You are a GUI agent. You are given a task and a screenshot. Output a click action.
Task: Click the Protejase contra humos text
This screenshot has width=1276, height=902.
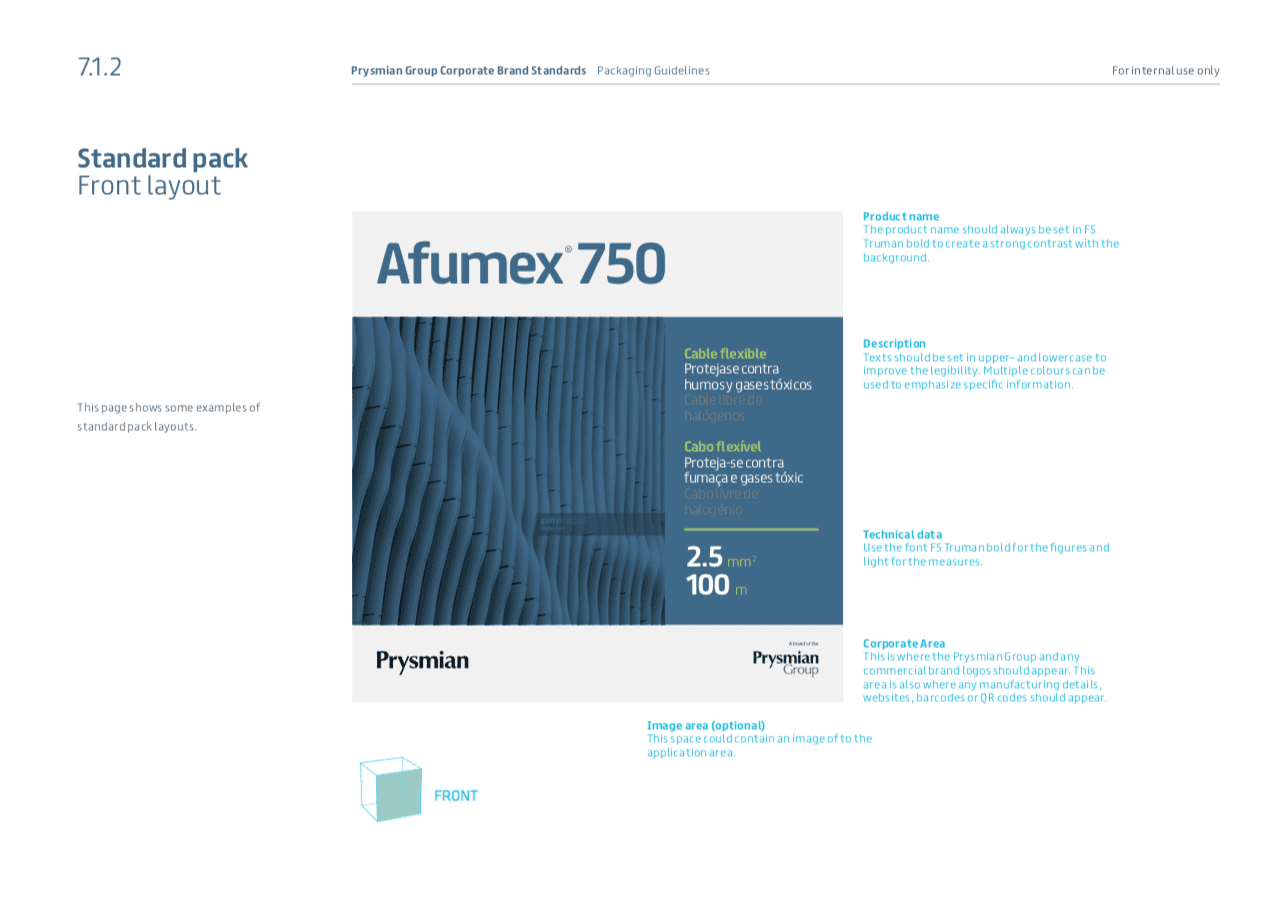pos(748,377)
